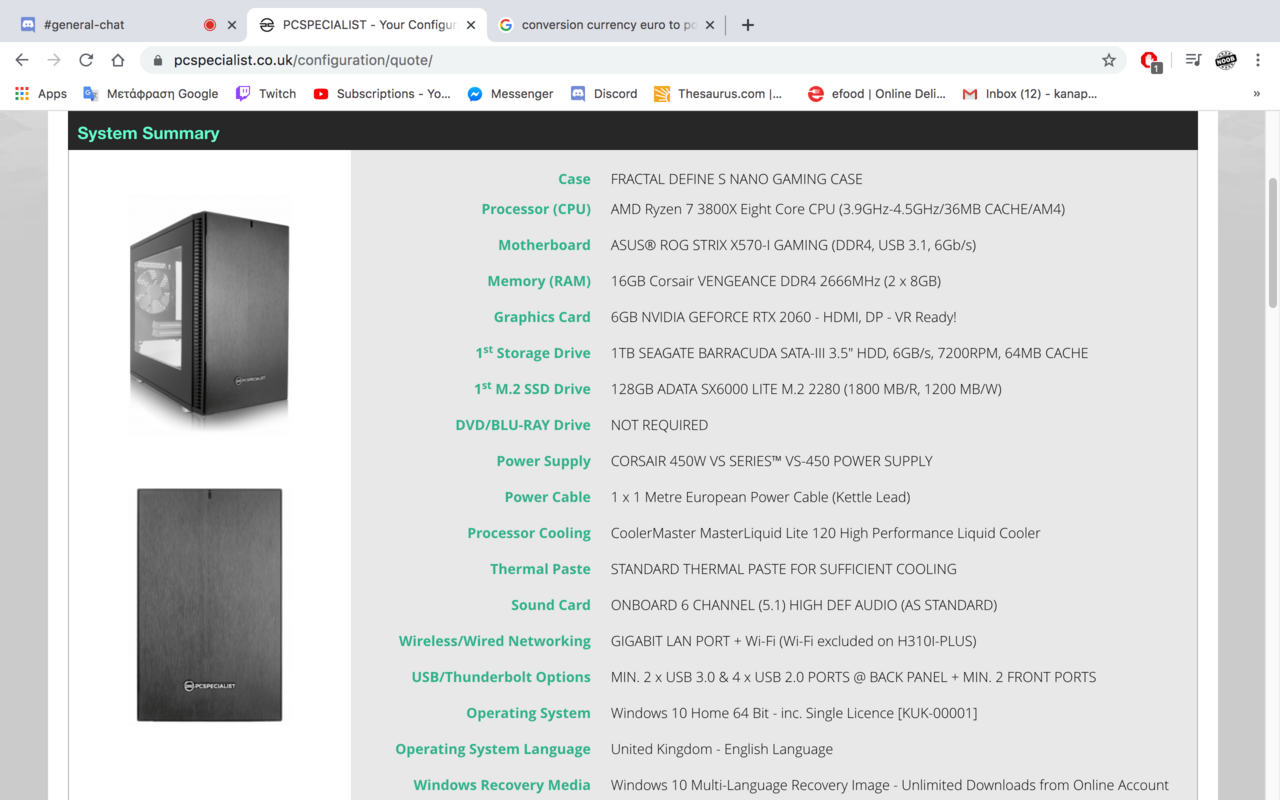This screenshot has height=800, width=1280.
Task: Click the Operating System label
Action: [x=528, y=713]
